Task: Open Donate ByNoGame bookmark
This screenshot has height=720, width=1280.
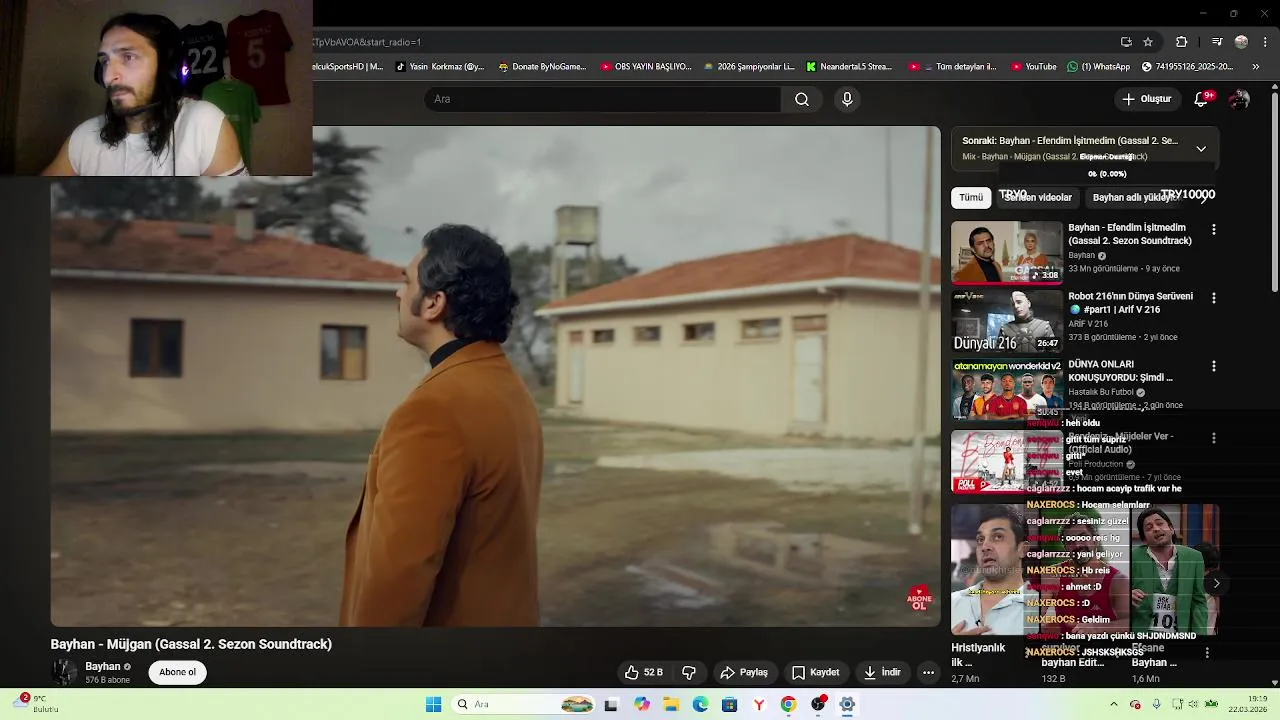Action: coord(541,67)
